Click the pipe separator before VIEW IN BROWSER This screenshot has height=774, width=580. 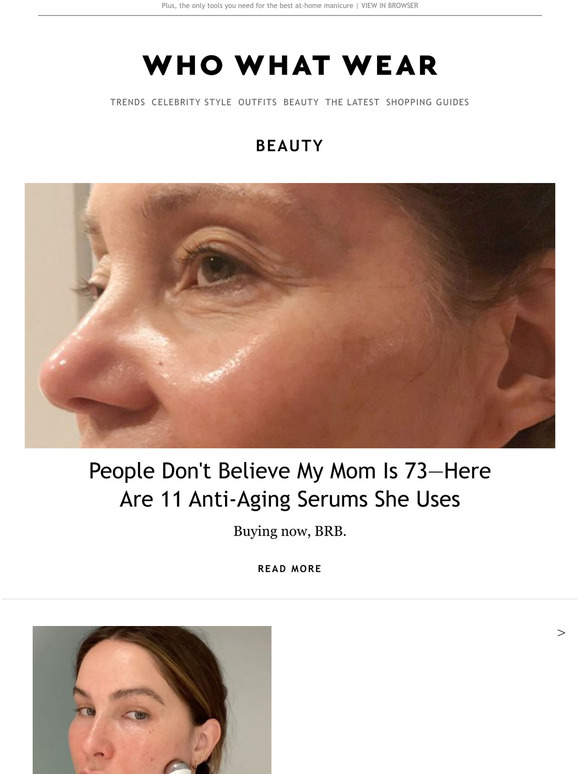coord(357,6)
